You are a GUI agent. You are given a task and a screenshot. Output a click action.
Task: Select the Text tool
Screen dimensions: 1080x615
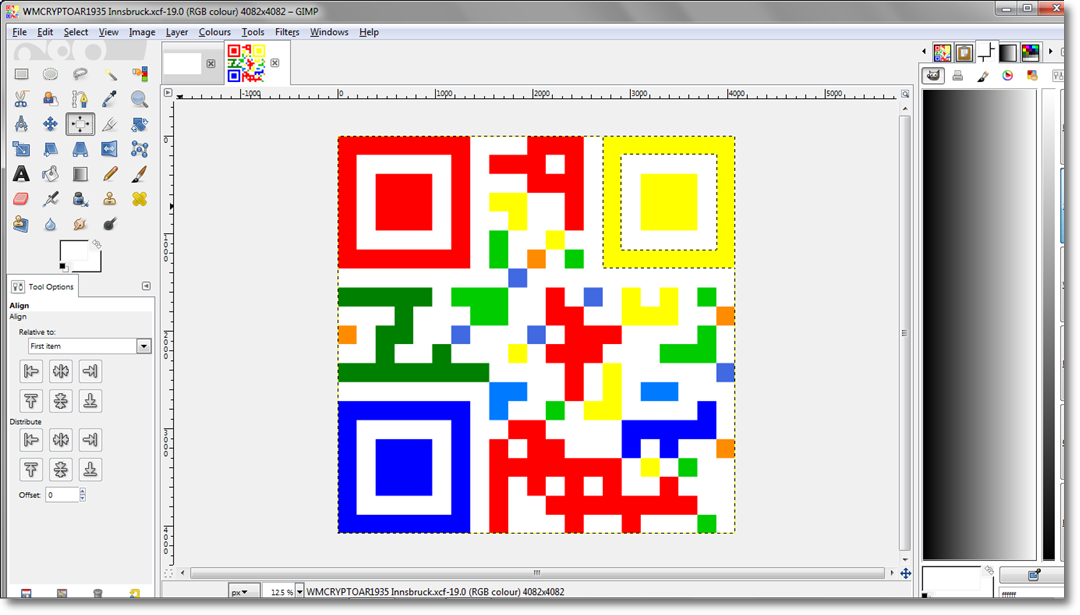(x=21, y=174)
